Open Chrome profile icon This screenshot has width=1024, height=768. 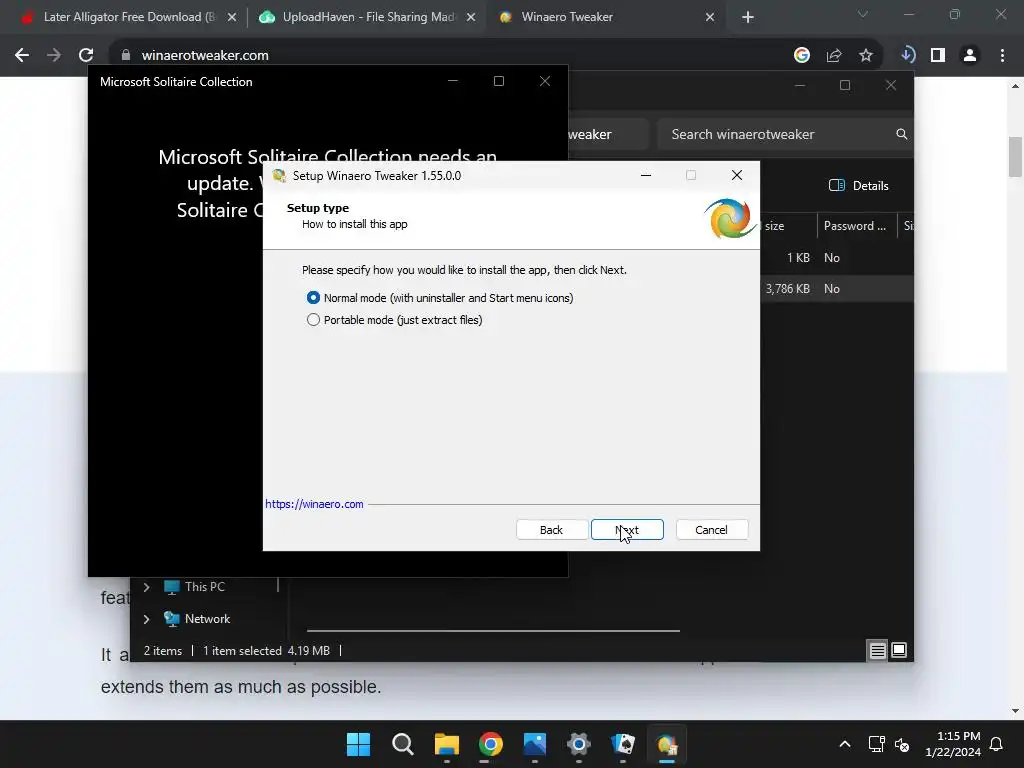click(x=970, y=56)
